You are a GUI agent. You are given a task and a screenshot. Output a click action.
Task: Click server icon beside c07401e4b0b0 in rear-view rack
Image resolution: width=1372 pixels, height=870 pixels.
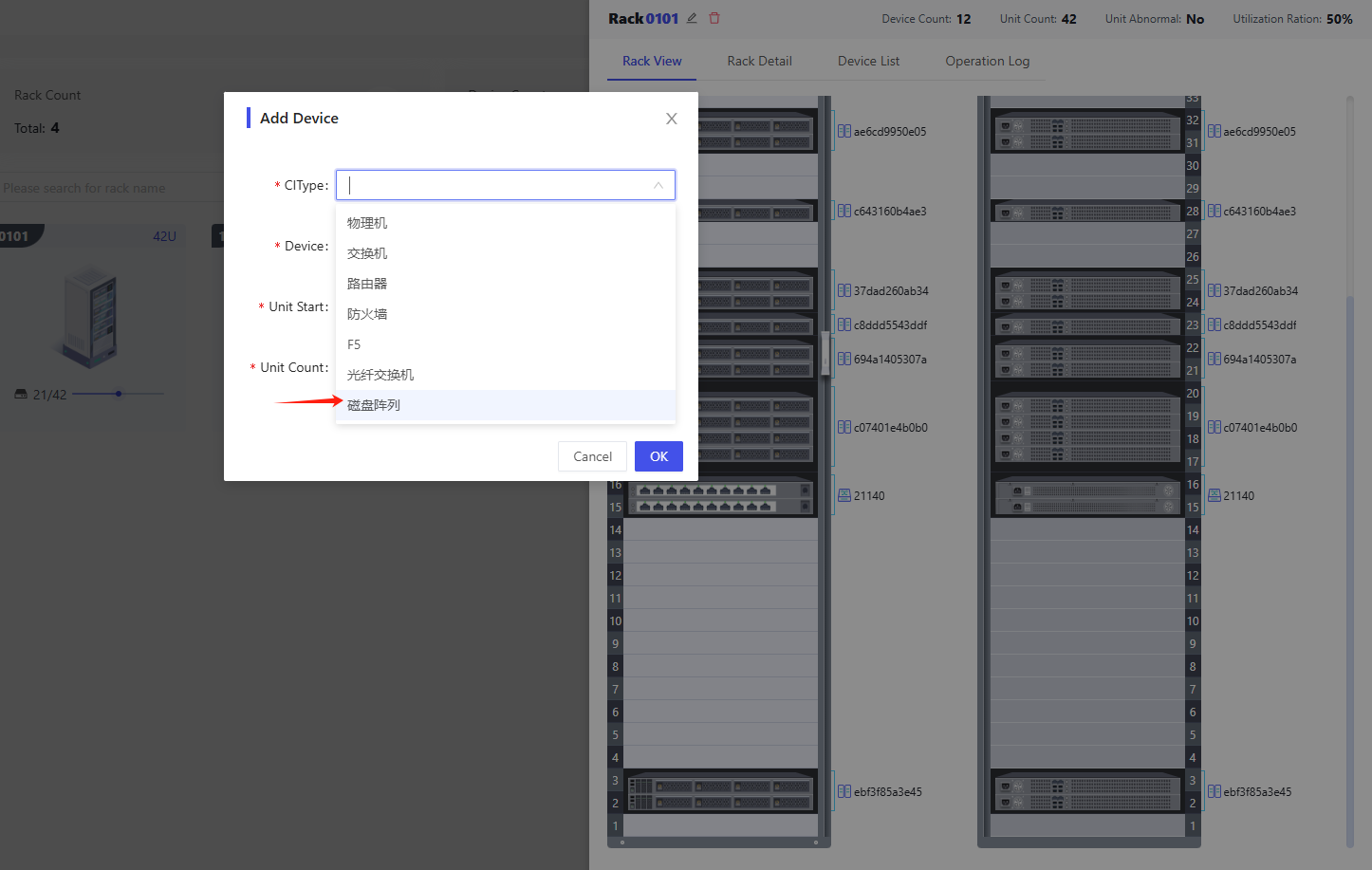[1214, 428]
